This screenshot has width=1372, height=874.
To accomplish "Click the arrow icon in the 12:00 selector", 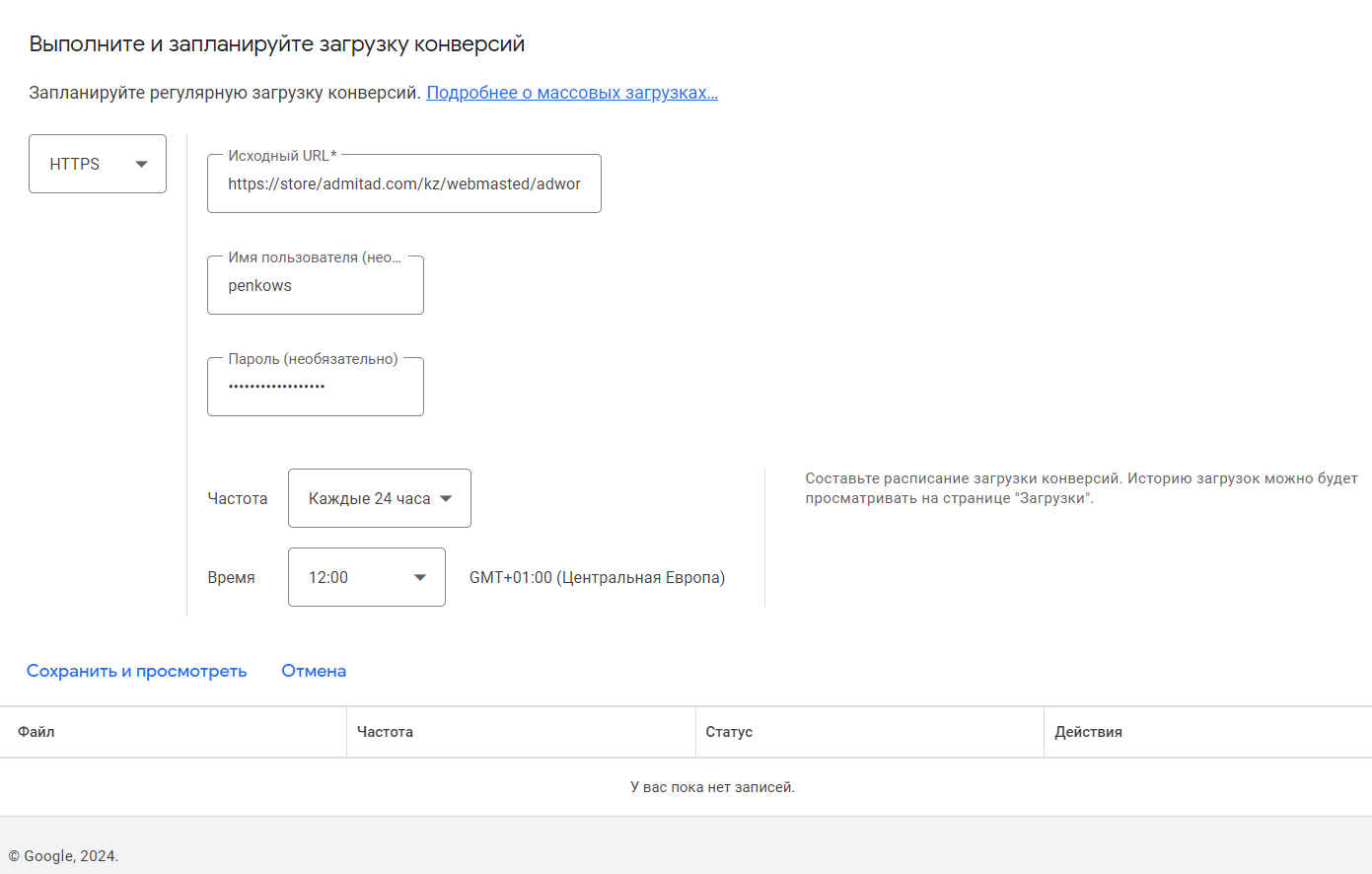I will point(420,577).
